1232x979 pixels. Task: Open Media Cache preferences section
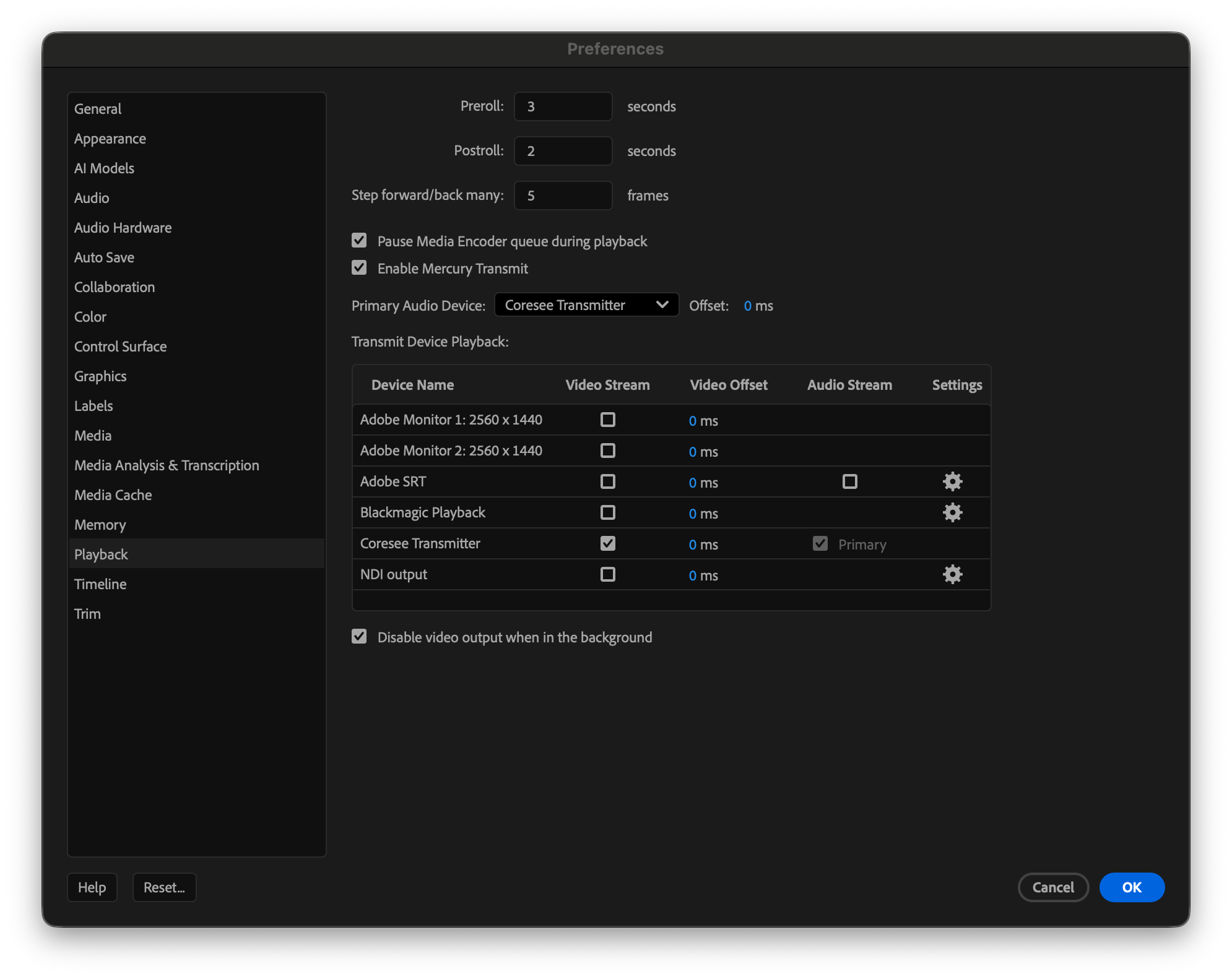click(x=113, y=495)
